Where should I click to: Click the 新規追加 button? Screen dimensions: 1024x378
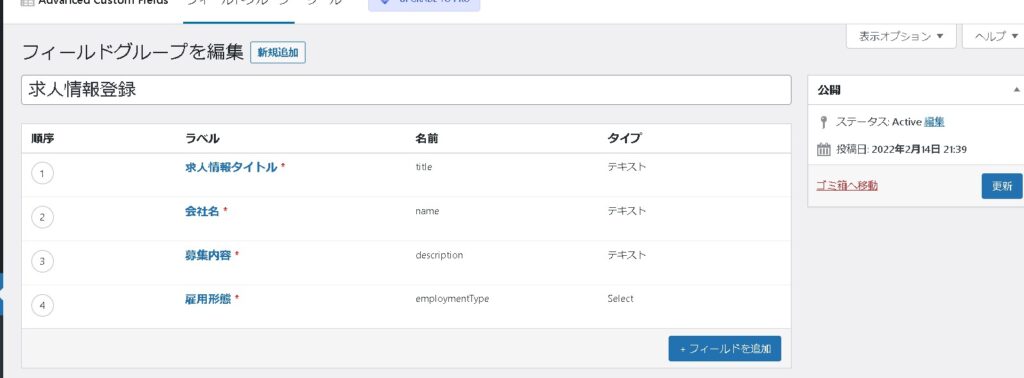[x=278, y=53]
